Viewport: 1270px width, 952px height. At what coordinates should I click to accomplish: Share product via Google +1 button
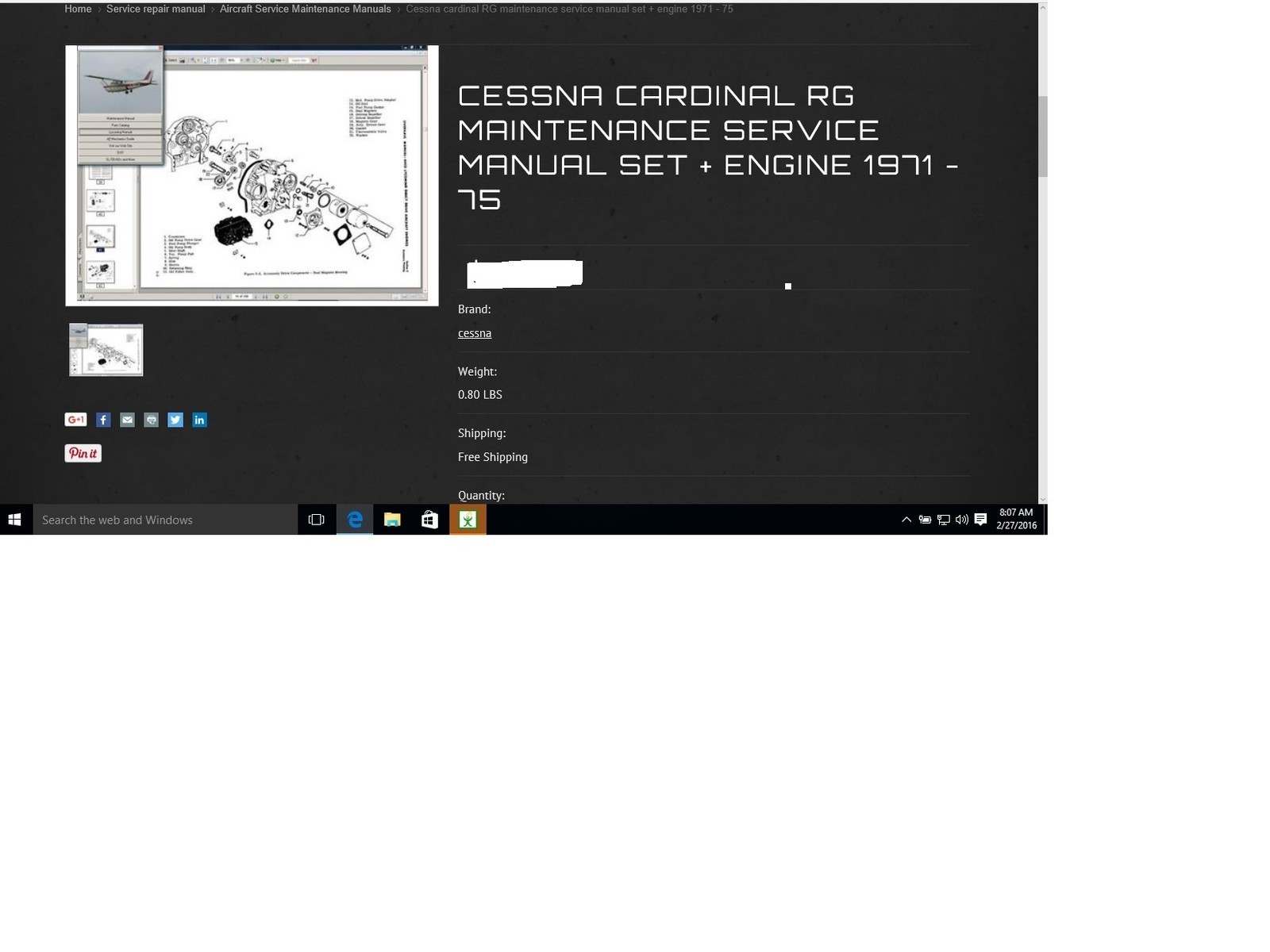point(75,420)
